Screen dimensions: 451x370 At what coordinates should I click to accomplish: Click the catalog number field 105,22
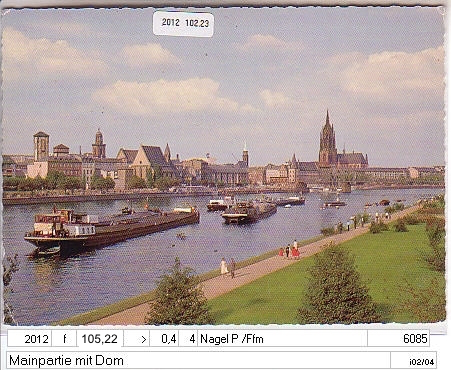100,339
